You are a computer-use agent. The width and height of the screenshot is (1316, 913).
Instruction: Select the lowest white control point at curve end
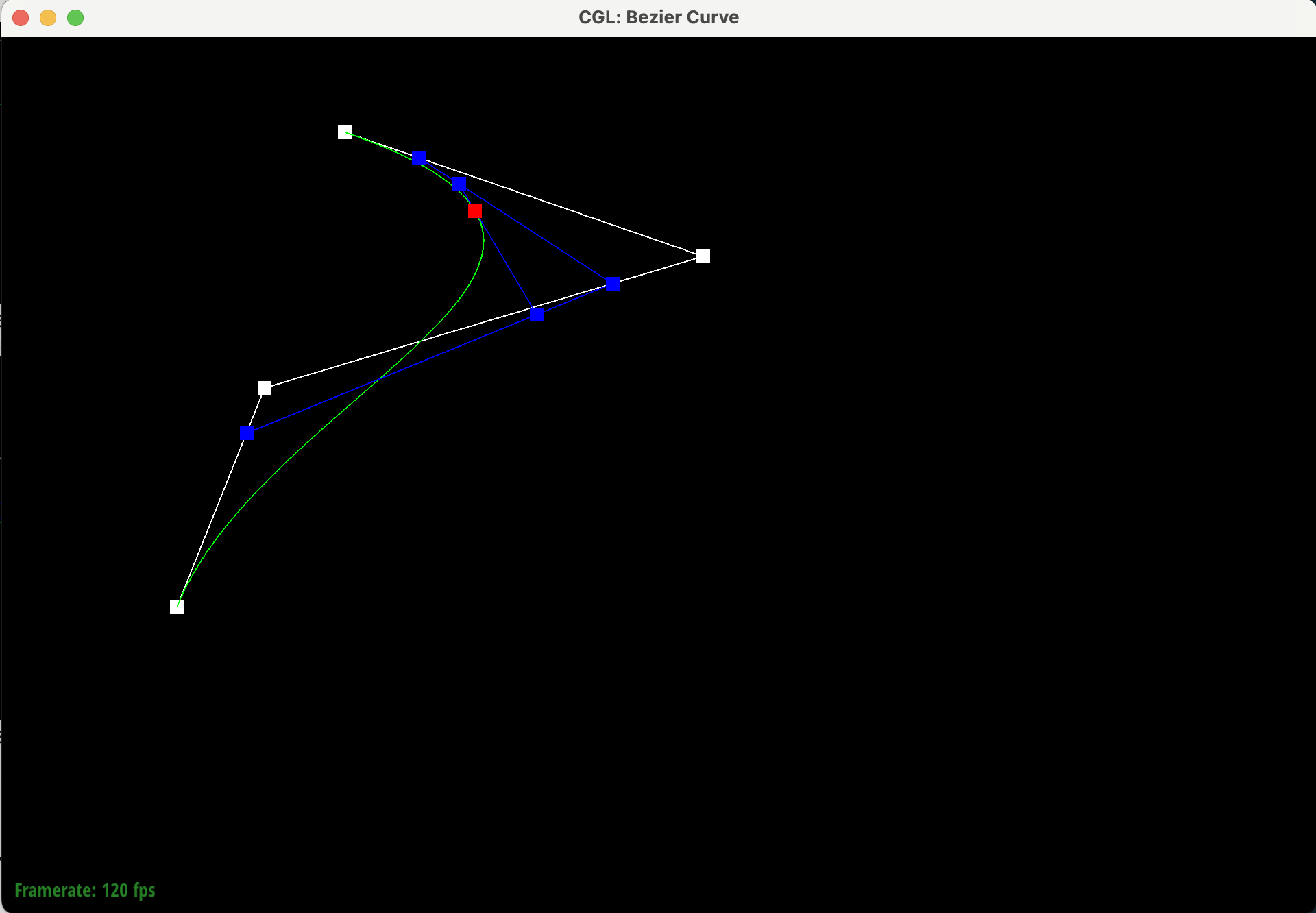177,607
